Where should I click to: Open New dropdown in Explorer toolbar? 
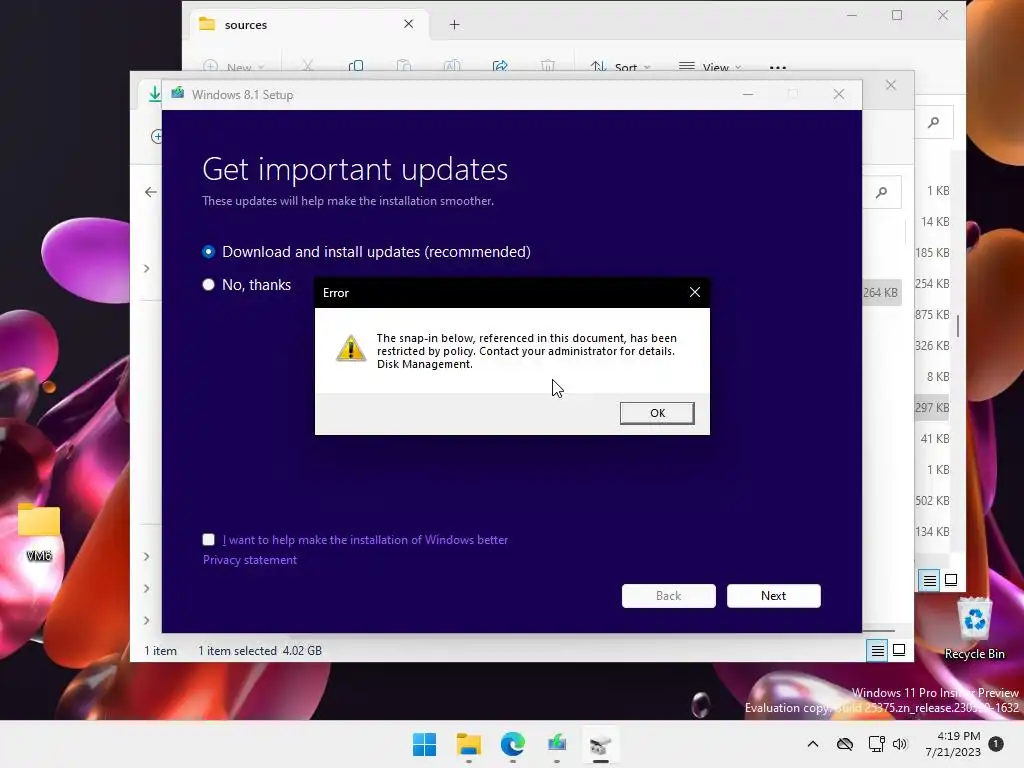(x=234, y=67)
